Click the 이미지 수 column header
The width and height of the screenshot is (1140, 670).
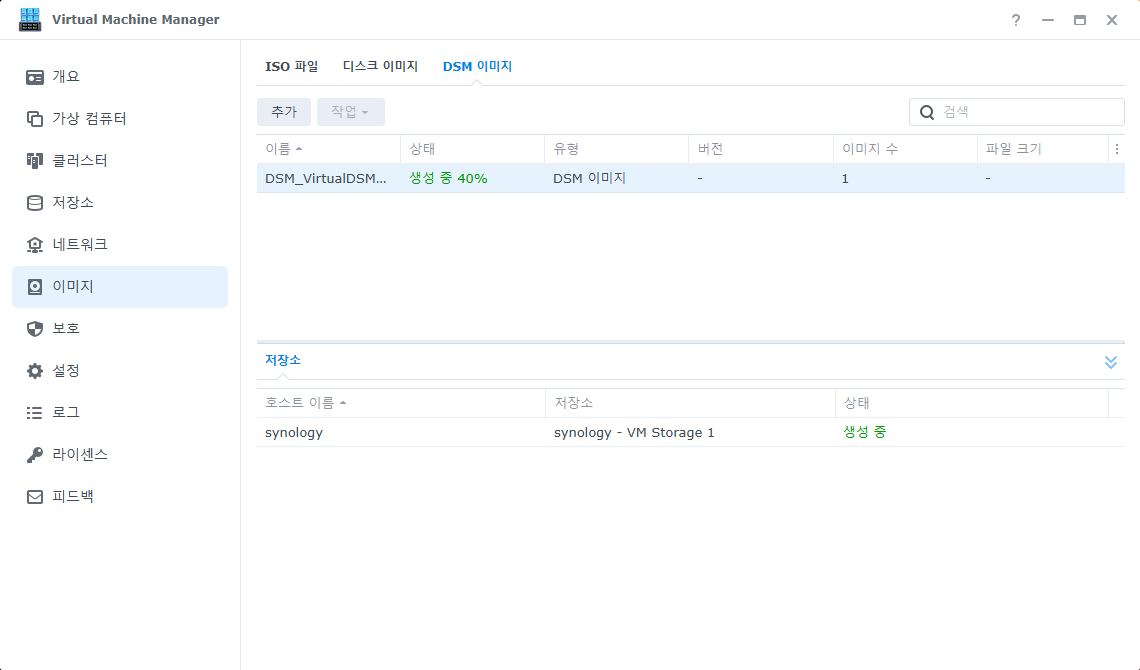[904, 149]
